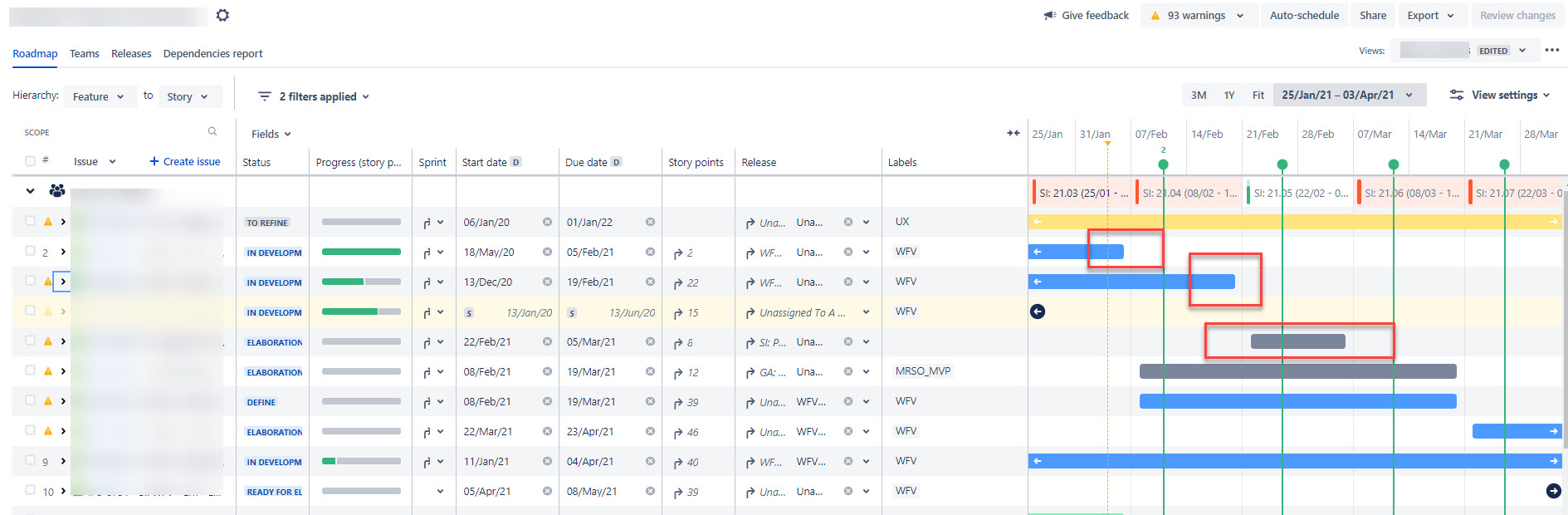Select the checkbox for row 9

coord(30,460)
